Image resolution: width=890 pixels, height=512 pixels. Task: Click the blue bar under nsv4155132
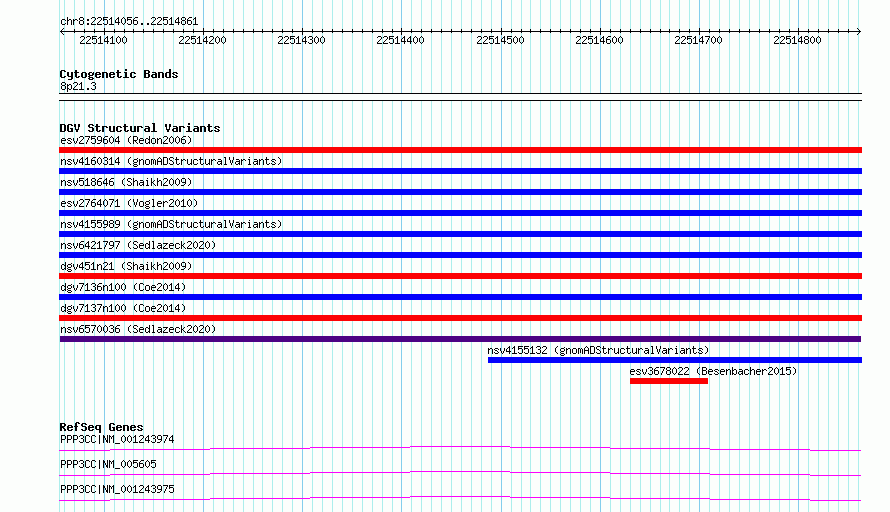tap(675, 360)
